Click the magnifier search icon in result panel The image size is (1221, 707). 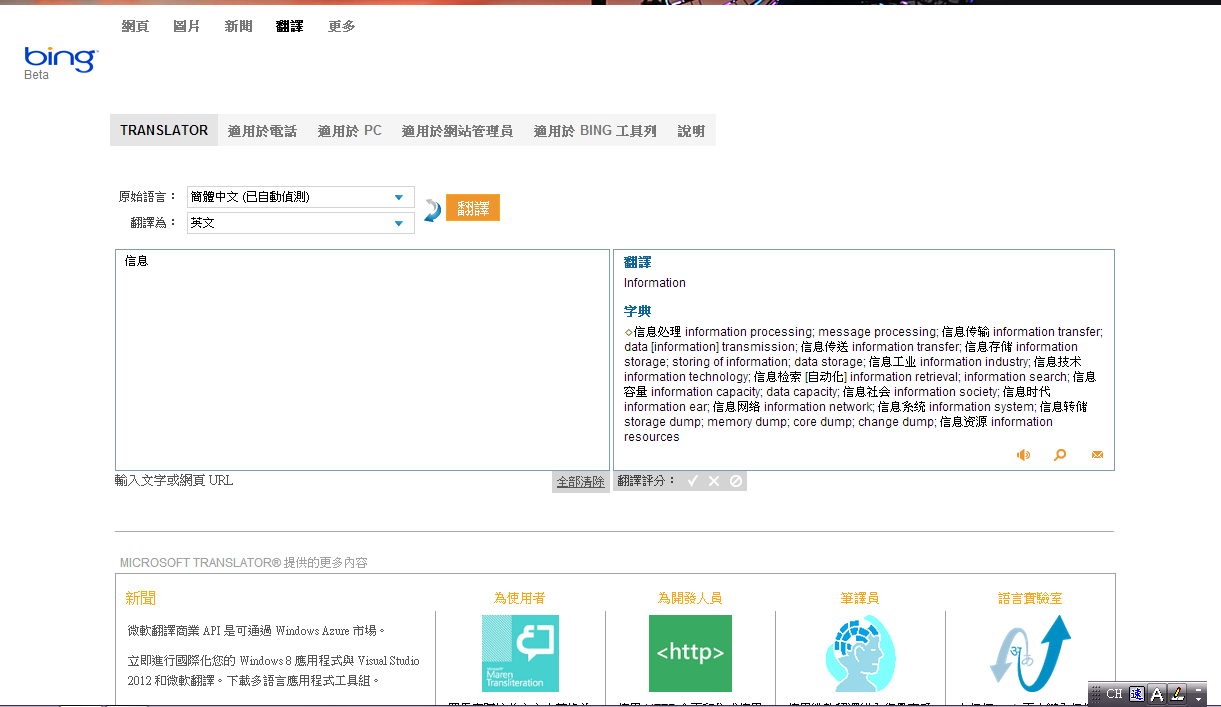pyautogui.click(x=1060, y=455)
